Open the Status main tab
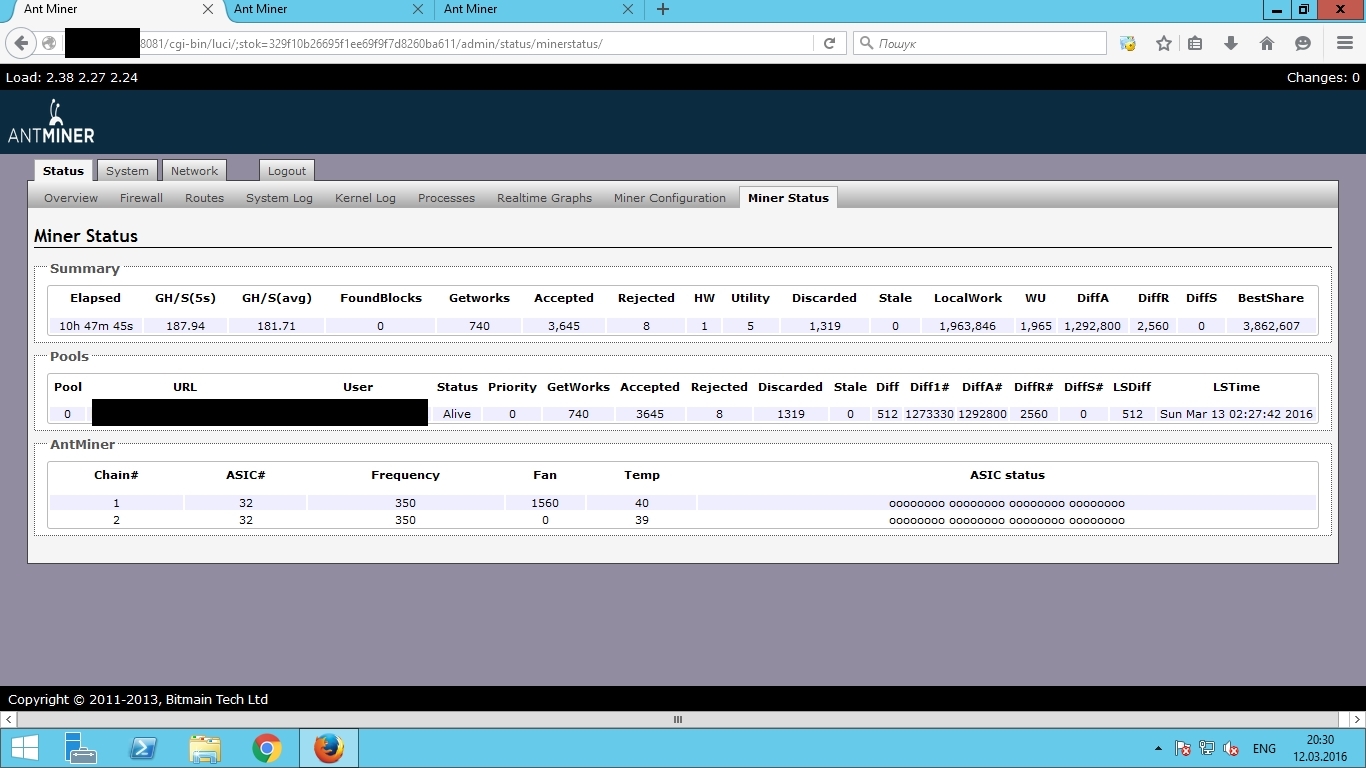Screen dimensions: 1366x768 coord(63,171)
